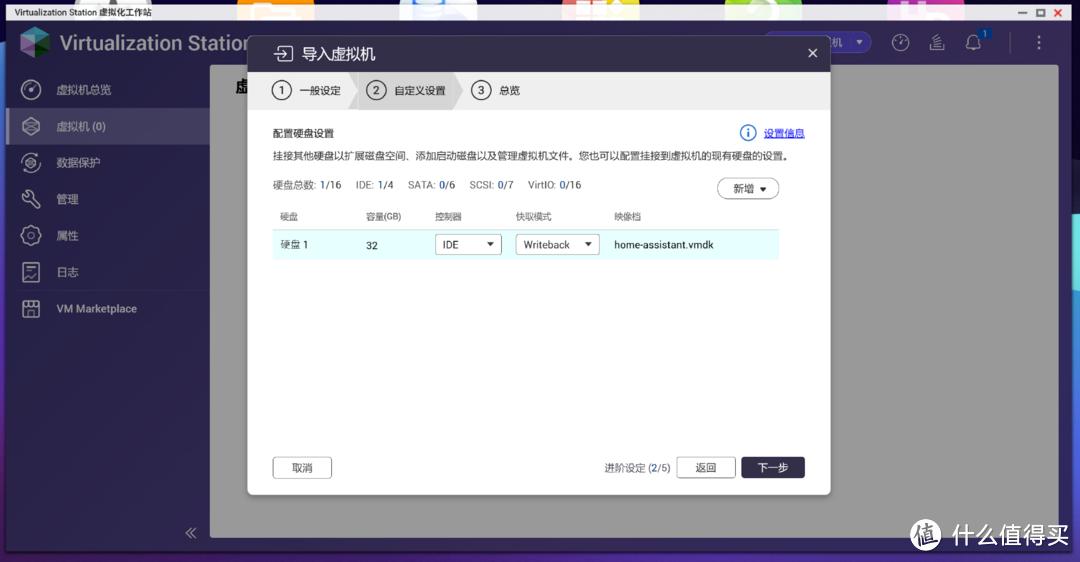The width and height of the screenshot is (1080, 562).
Task: Click the overview gauge icon in sidebar
Action: (31, 90)
